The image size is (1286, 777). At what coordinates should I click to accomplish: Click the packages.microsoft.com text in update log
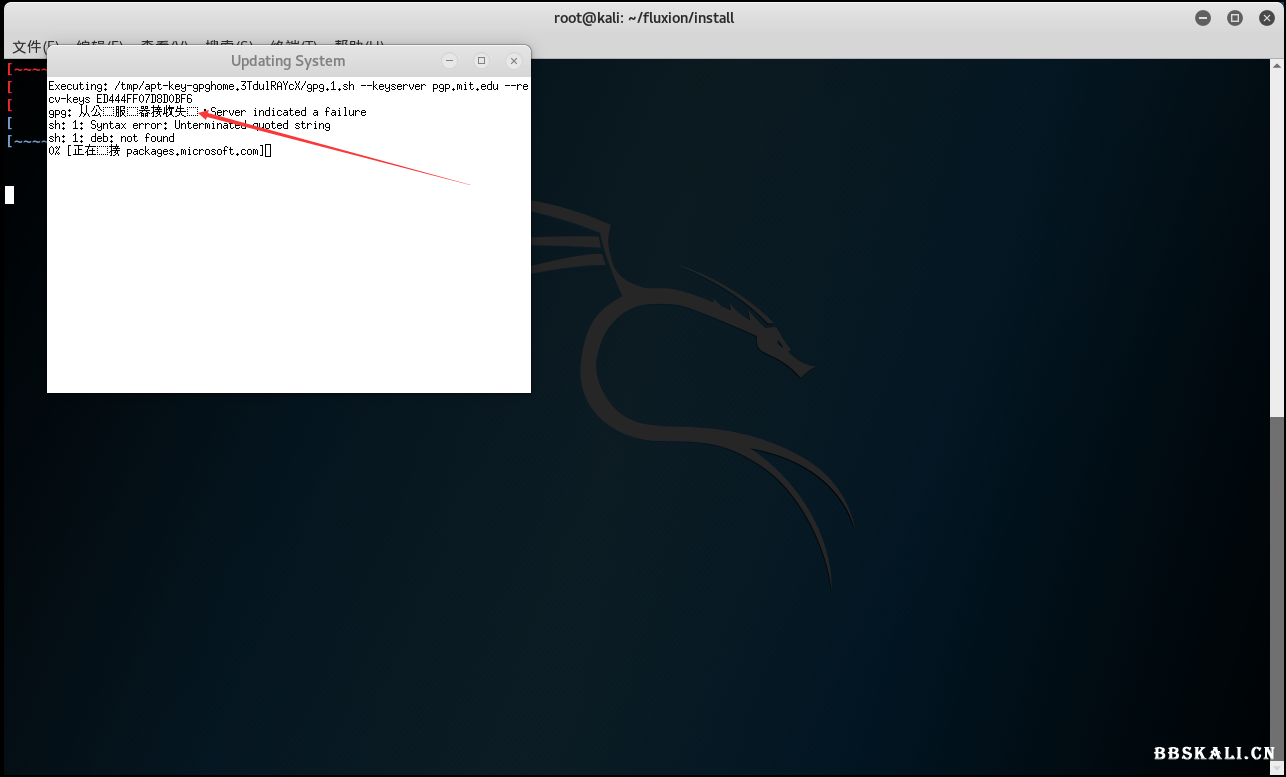pos(192,151)
